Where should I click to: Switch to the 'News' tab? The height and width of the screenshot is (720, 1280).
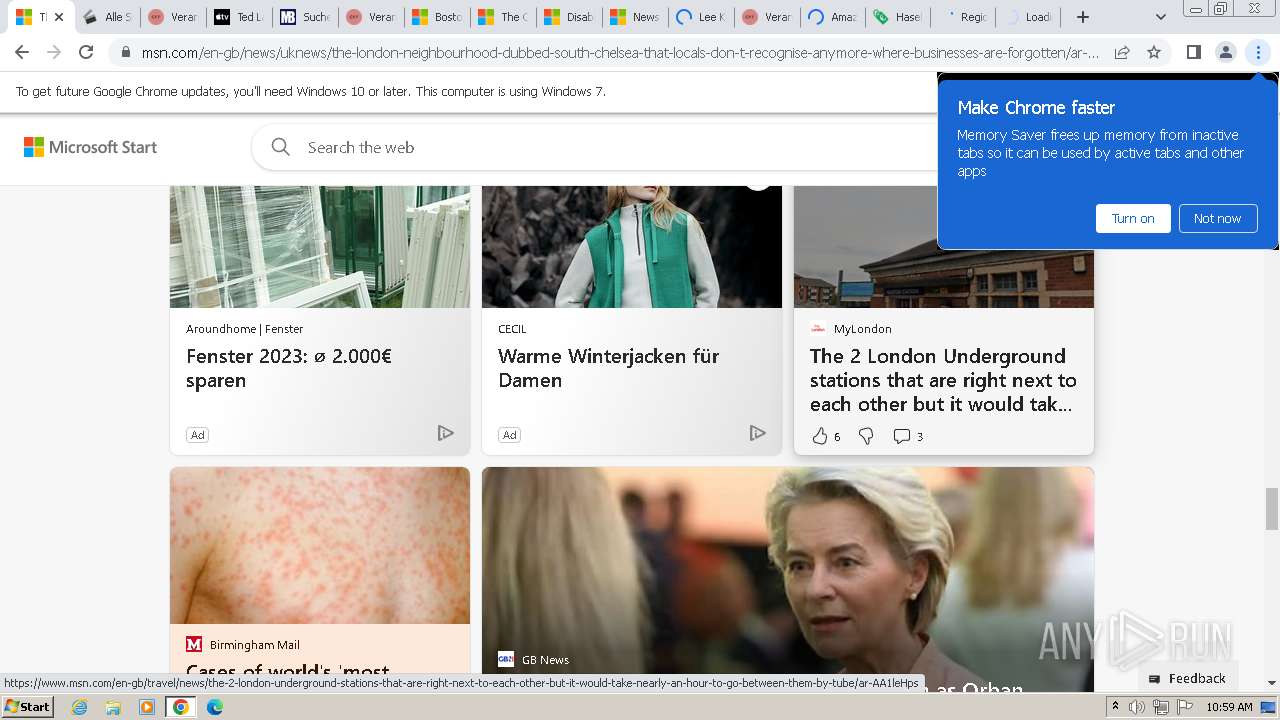[x=634, y=17]
